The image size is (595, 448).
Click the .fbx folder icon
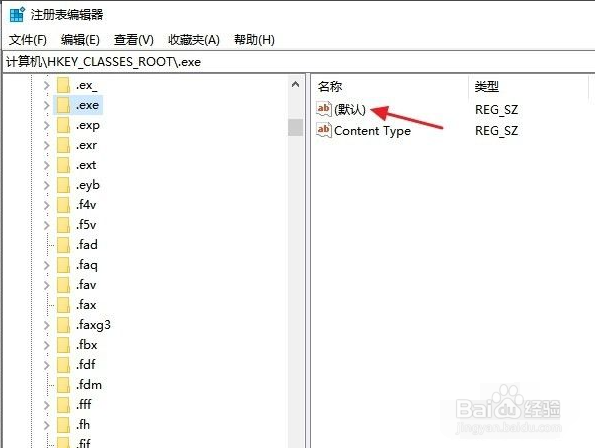click(x=63, y=345)
